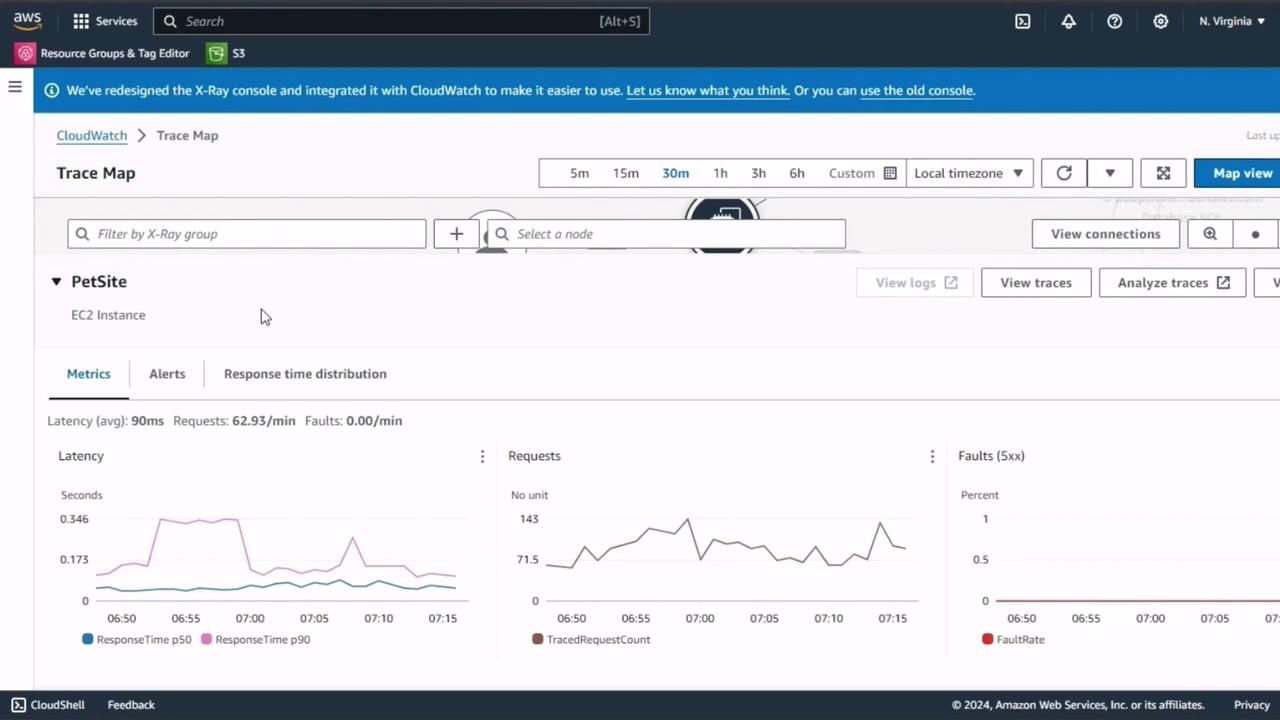Open the left hamburger navigation menu
The width and height of the screenshot is (1280, 720).
[x=15, y=87]
